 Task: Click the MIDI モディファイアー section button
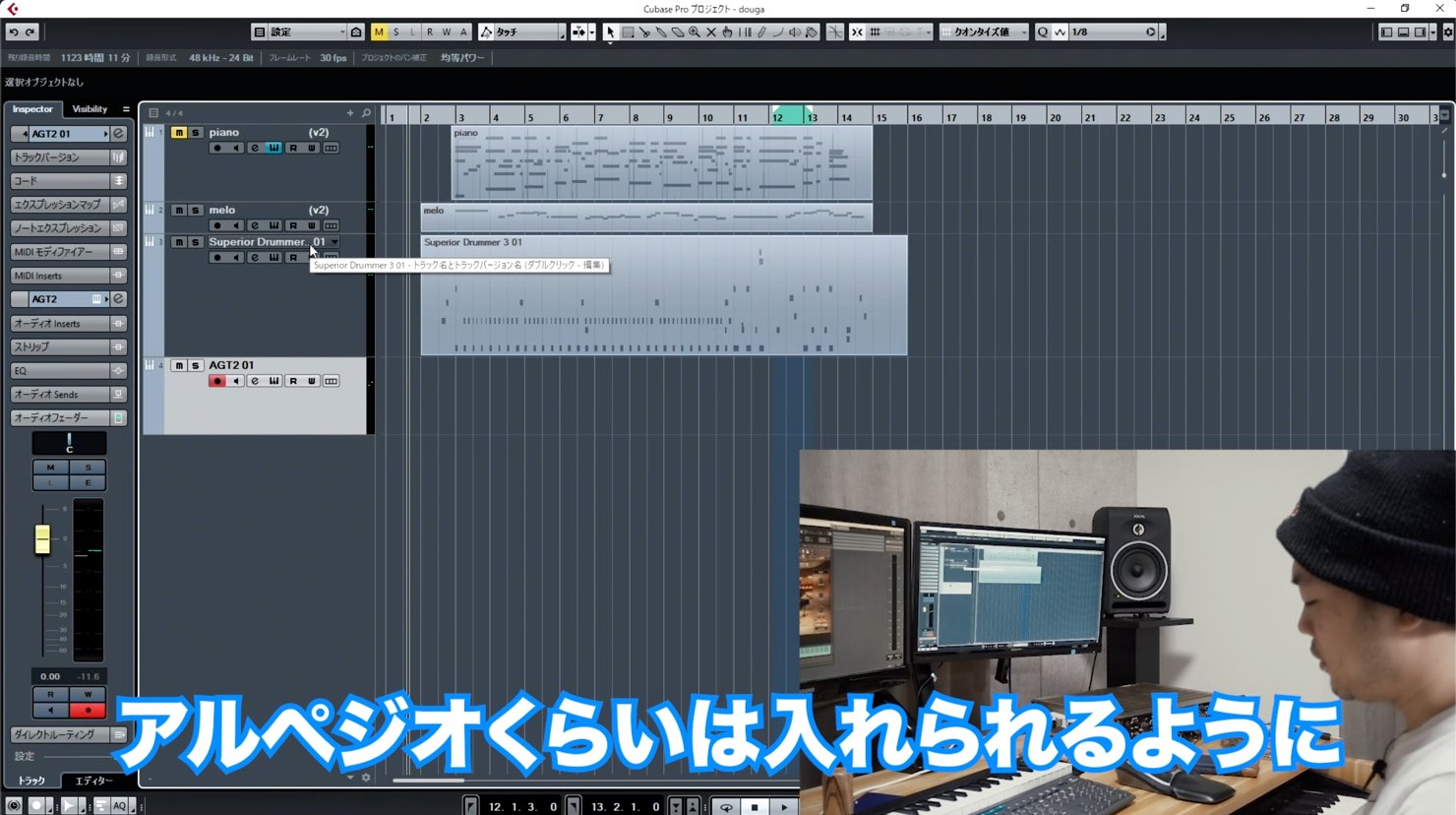(69, 252)
